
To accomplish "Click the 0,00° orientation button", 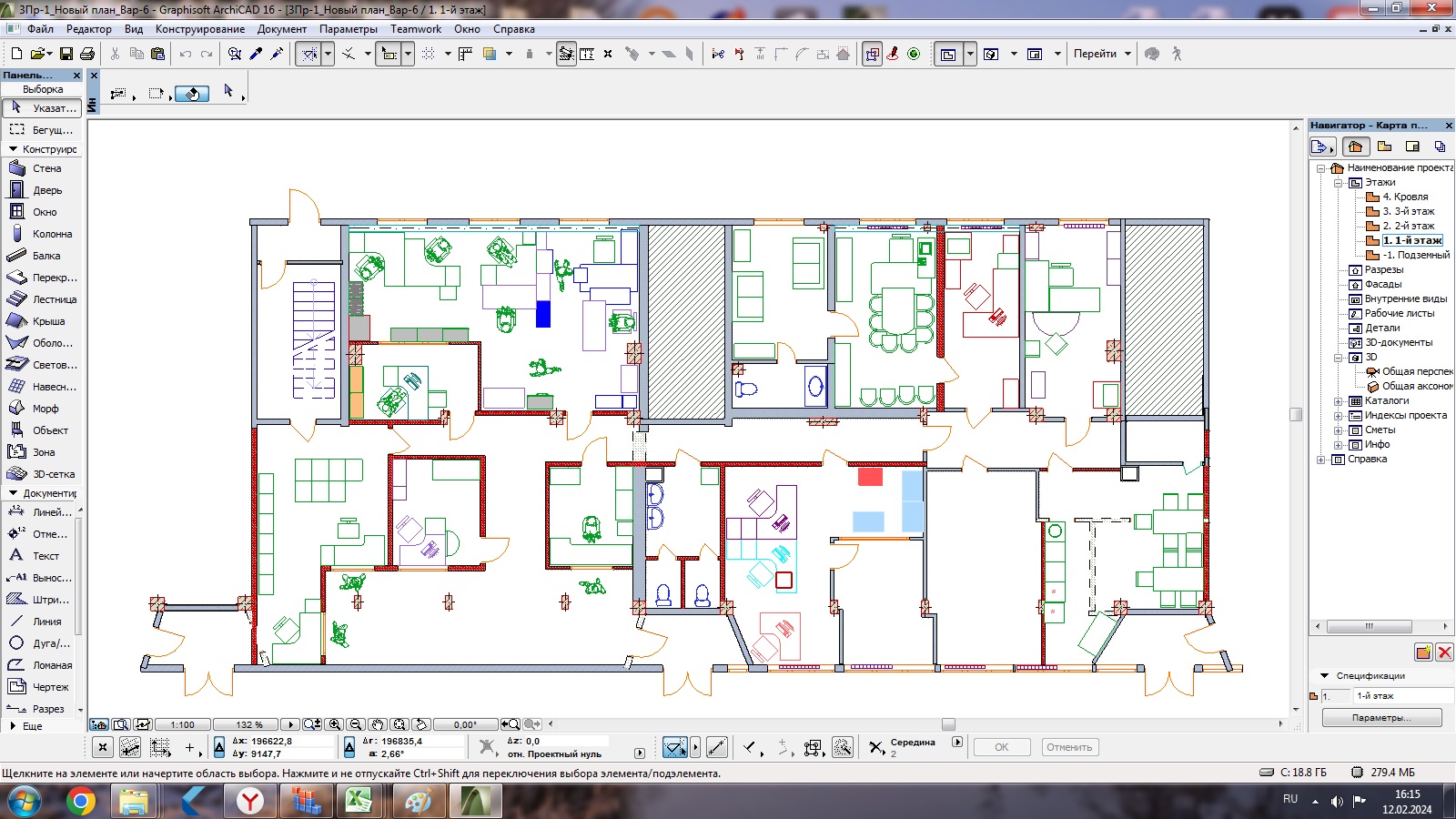I will coord(466,724).
